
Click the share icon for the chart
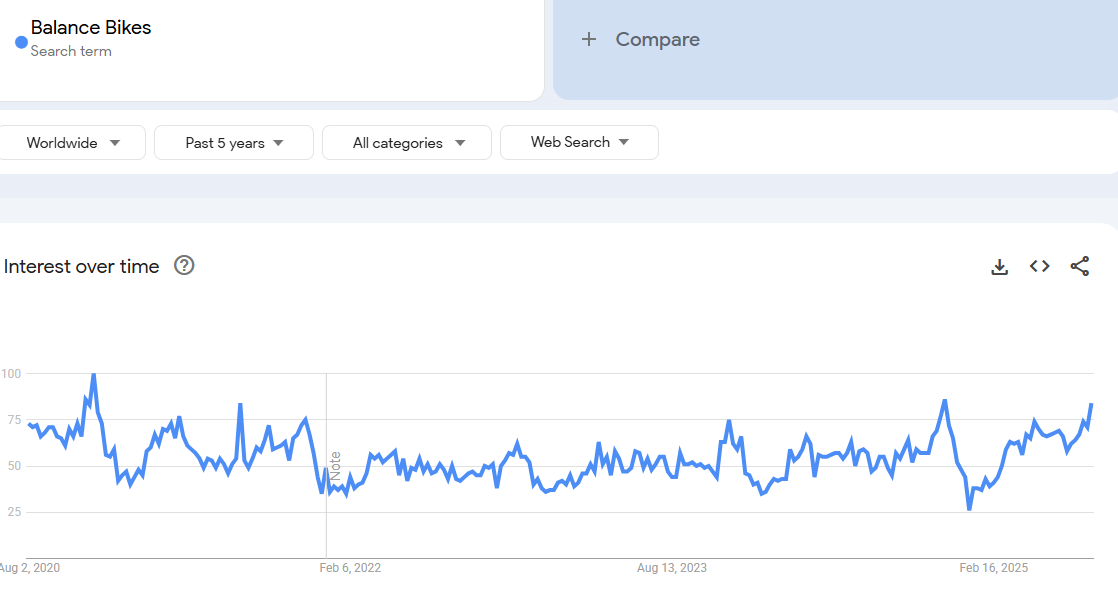(x=1079, y=266)
